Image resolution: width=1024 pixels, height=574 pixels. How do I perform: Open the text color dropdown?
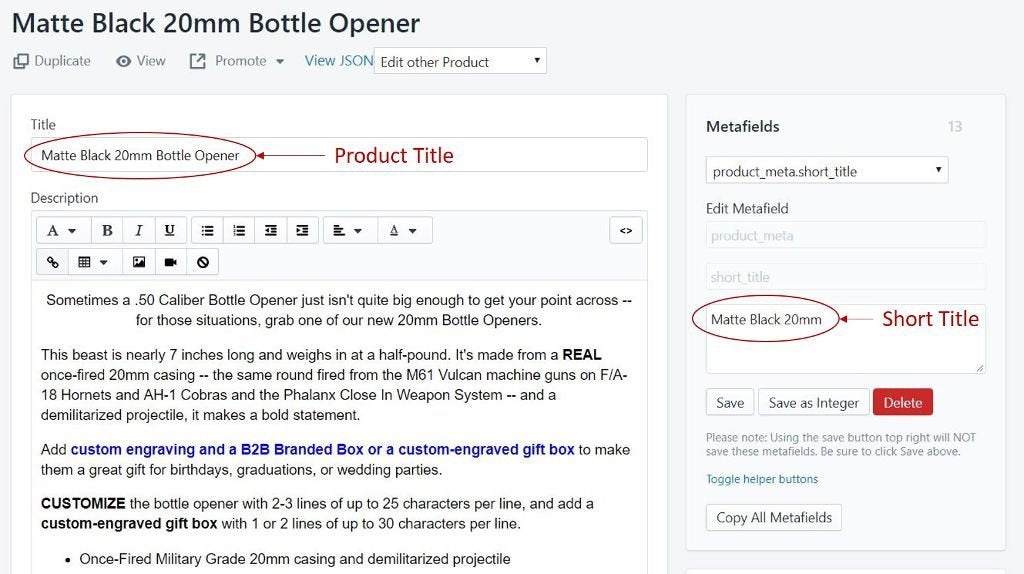[x=403, y=231]
